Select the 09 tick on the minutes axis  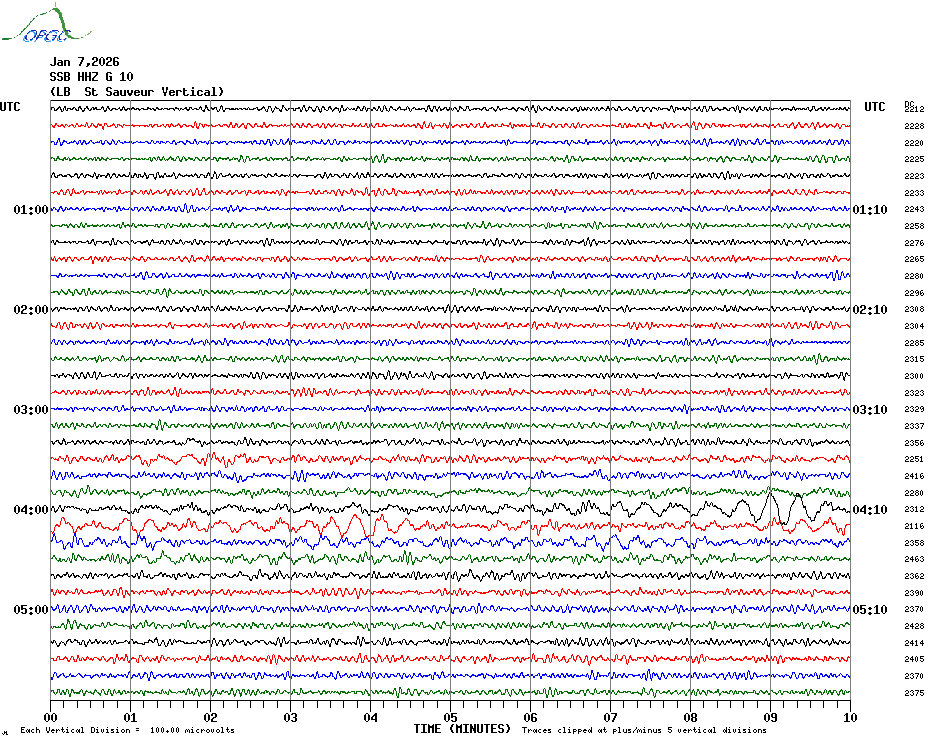point(770,718)
